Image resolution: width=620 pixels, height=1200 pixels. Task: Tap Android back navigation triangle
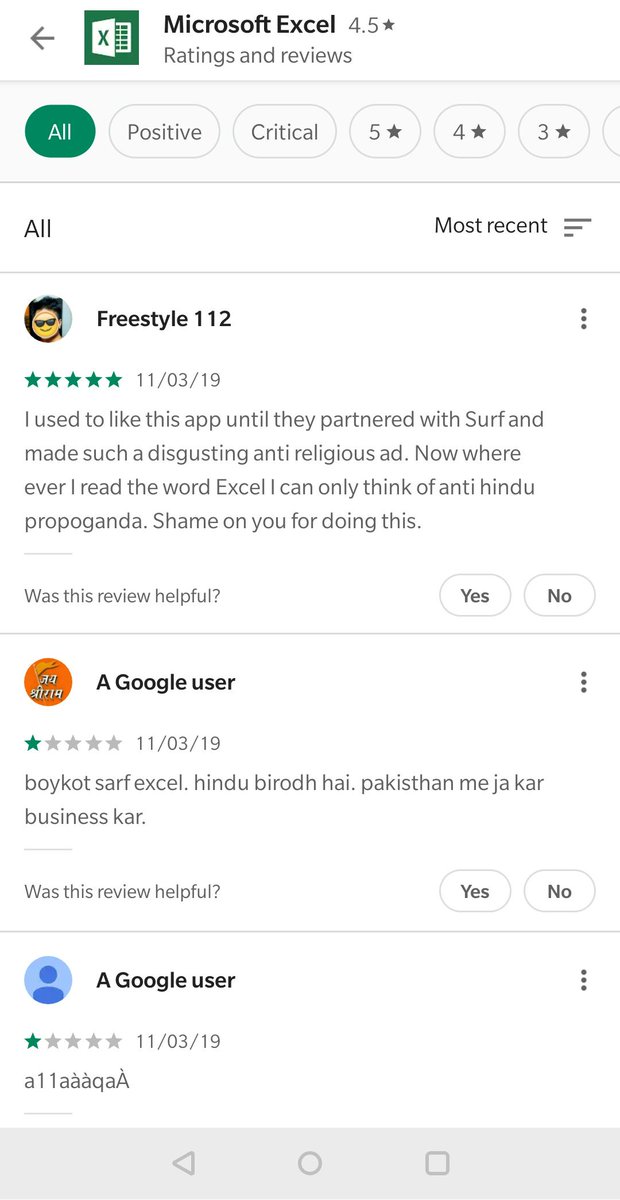click(x=183, y=1163)
